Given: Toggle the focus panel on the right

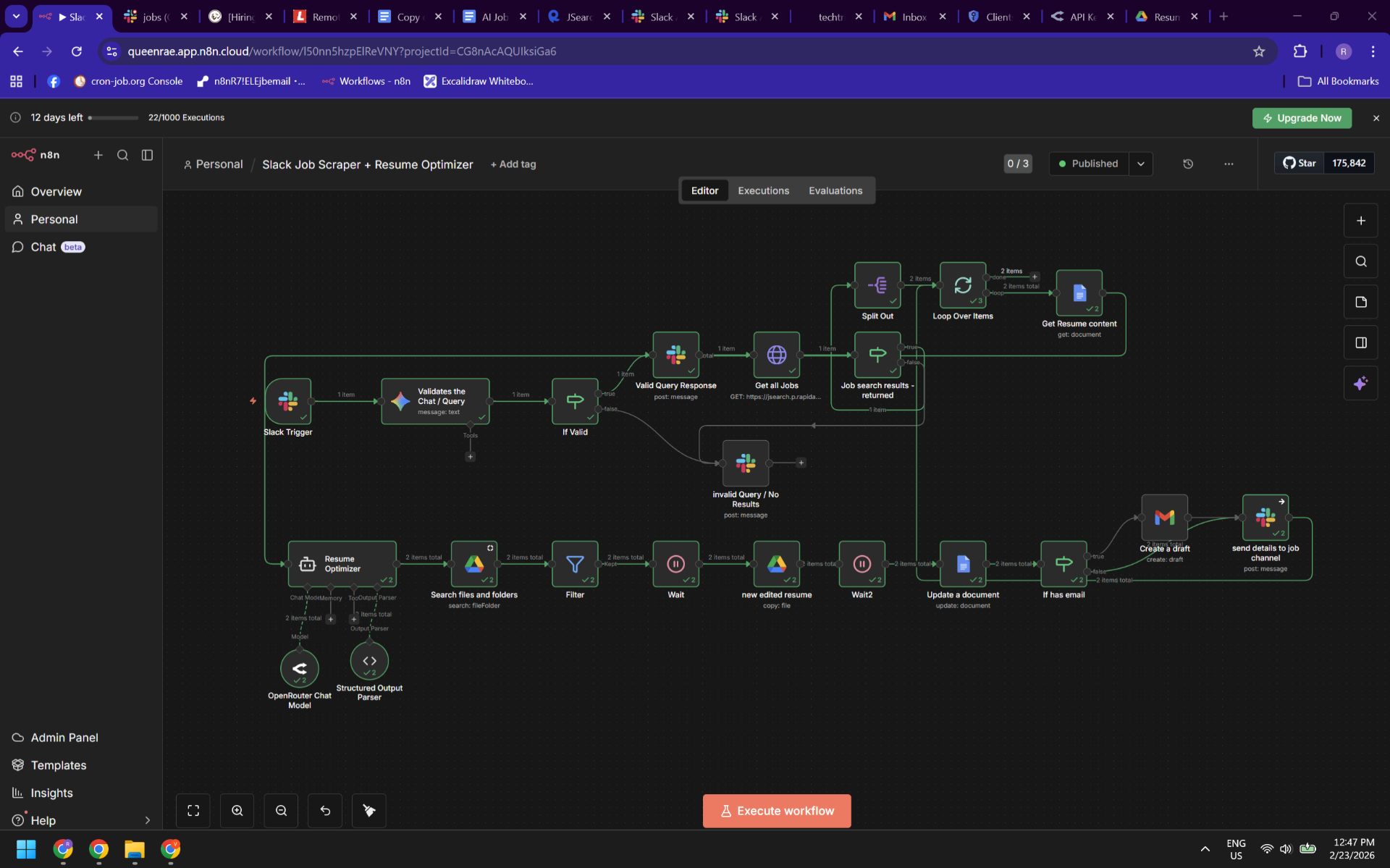Looking at the screenshot, I should 1360,342.
